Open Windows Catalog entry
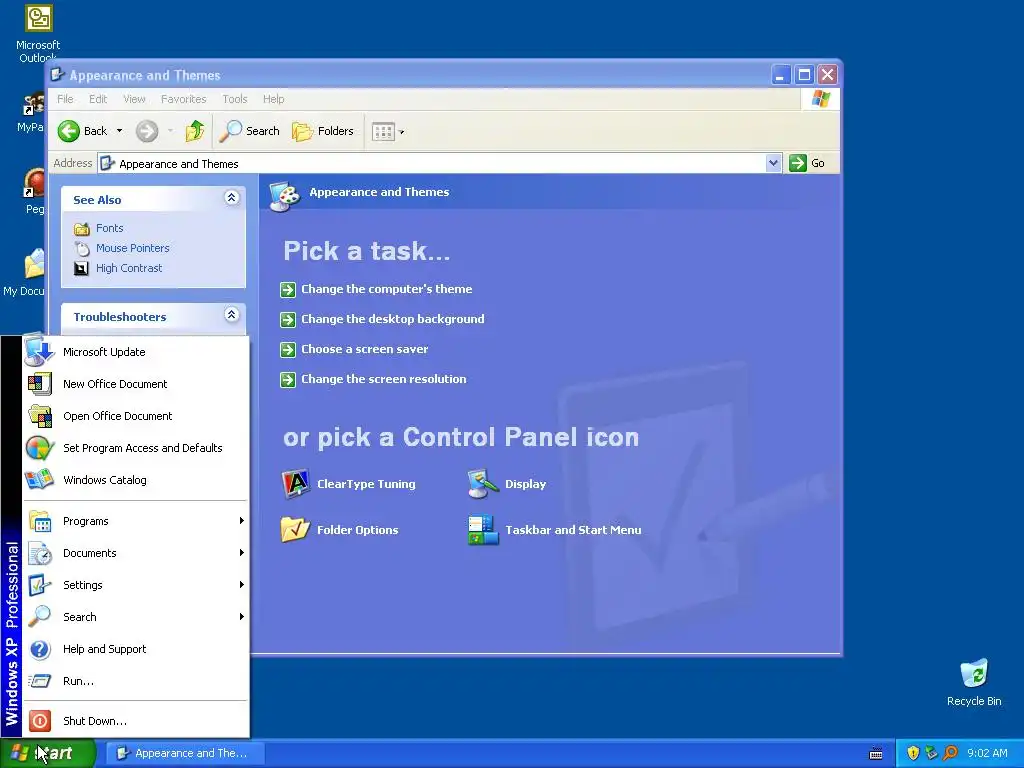This screenshot has width=1024, height=768. (x=136, y=480)
